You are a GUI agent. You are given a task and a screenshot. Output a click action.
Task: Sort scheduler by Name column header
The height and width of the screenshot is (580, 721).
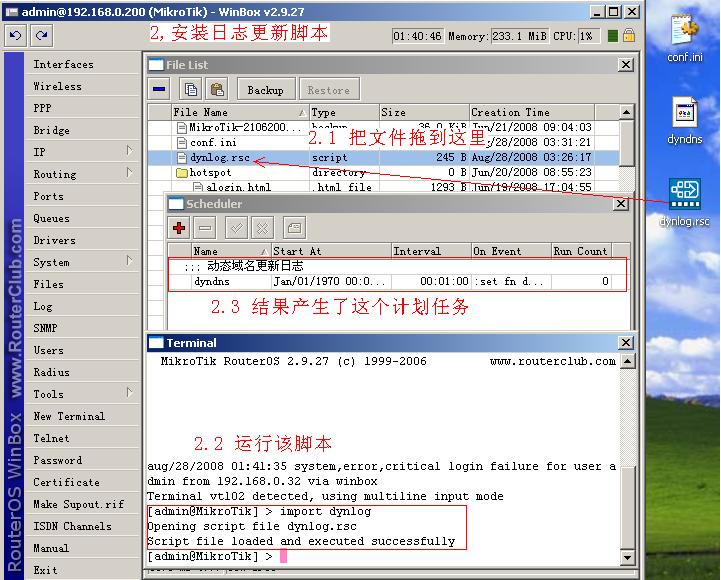click(x=231, y=251)
